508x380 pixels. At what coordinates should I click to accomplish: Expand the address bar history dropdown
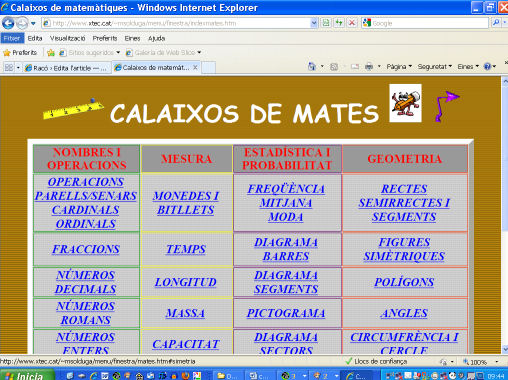(x=314, y=23)
